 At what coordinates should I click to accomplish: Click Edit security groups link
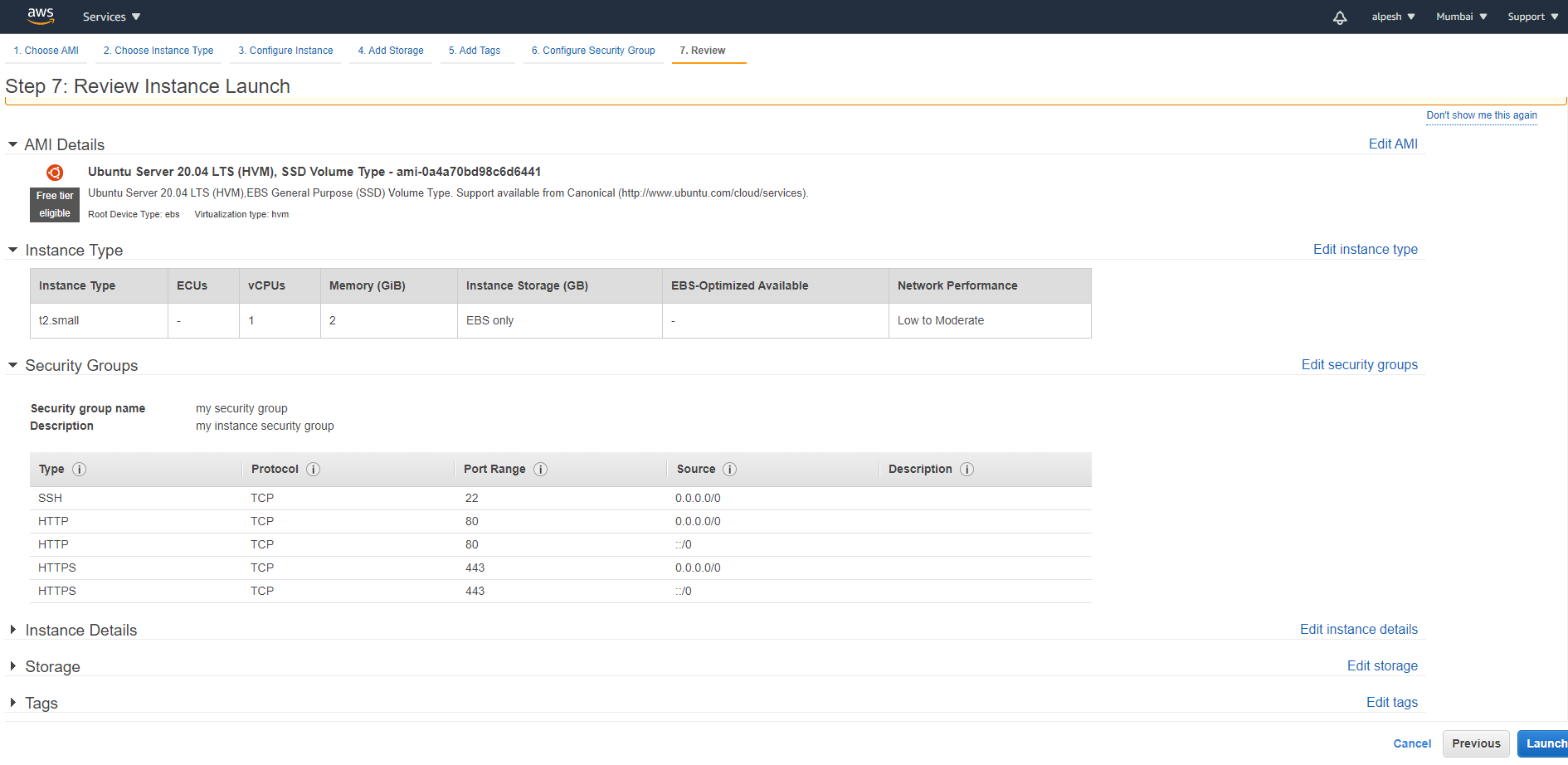(x=1360, y=364)
